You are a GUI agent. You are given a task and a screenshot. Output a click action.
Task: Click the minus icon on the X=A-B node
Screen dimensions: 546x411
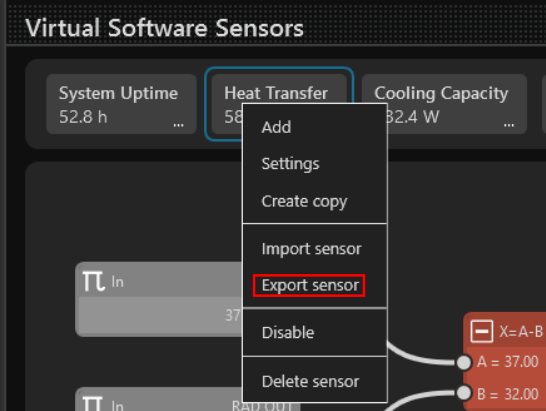pos(482,332)
